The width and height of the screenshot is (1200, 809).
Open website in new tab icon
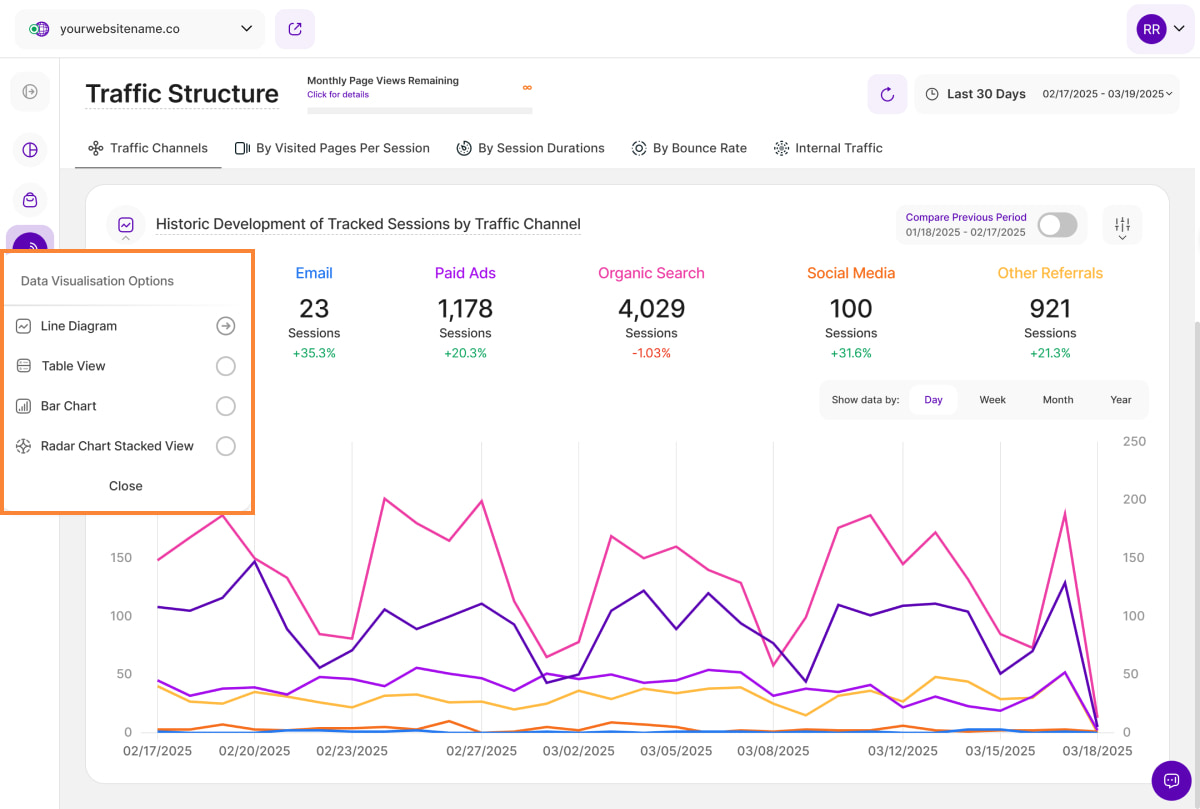(295, 29)
